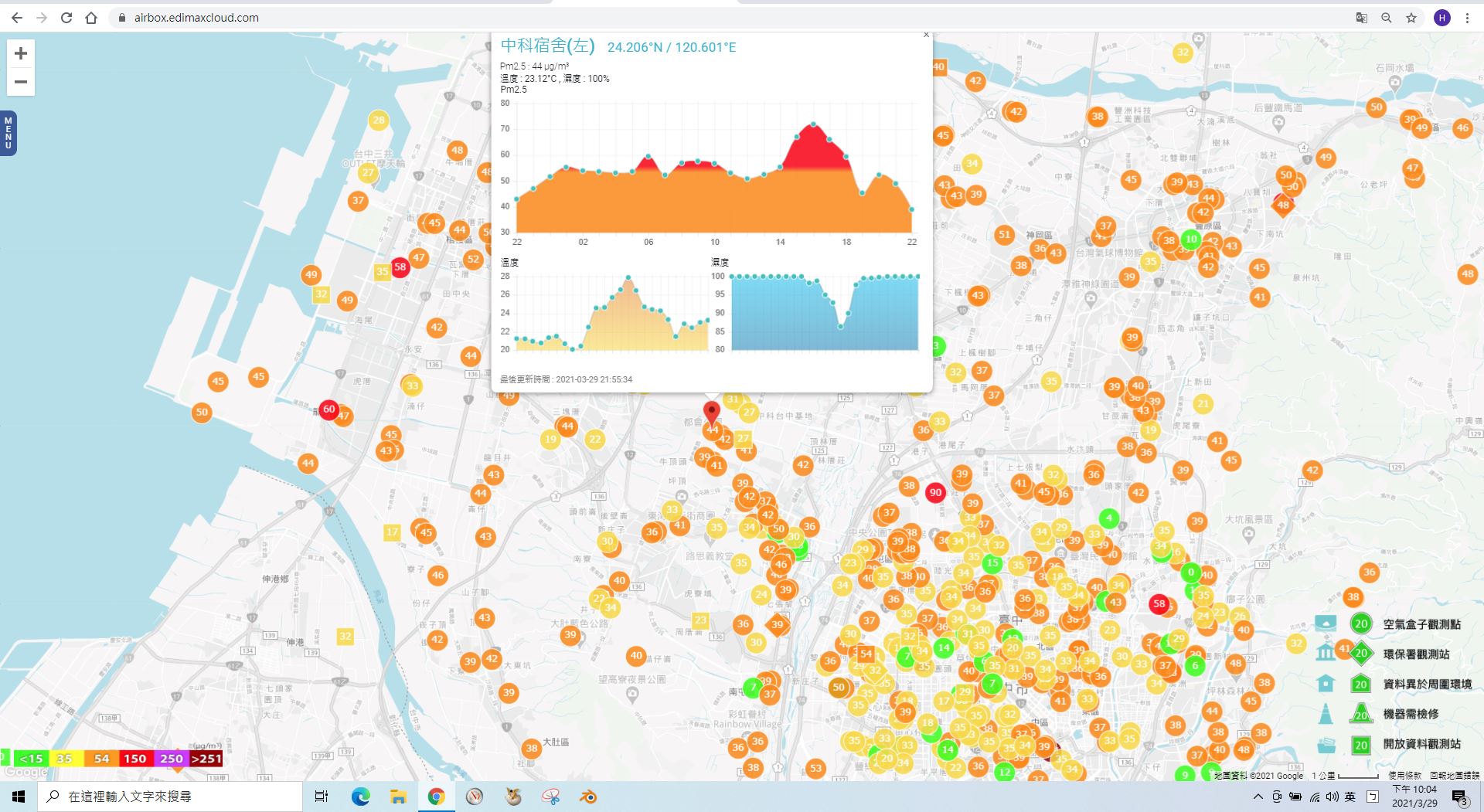This screenshot has height=812, width=1484.
Task: Open the volume control in the tray
Action: [x=1331, y=797]
